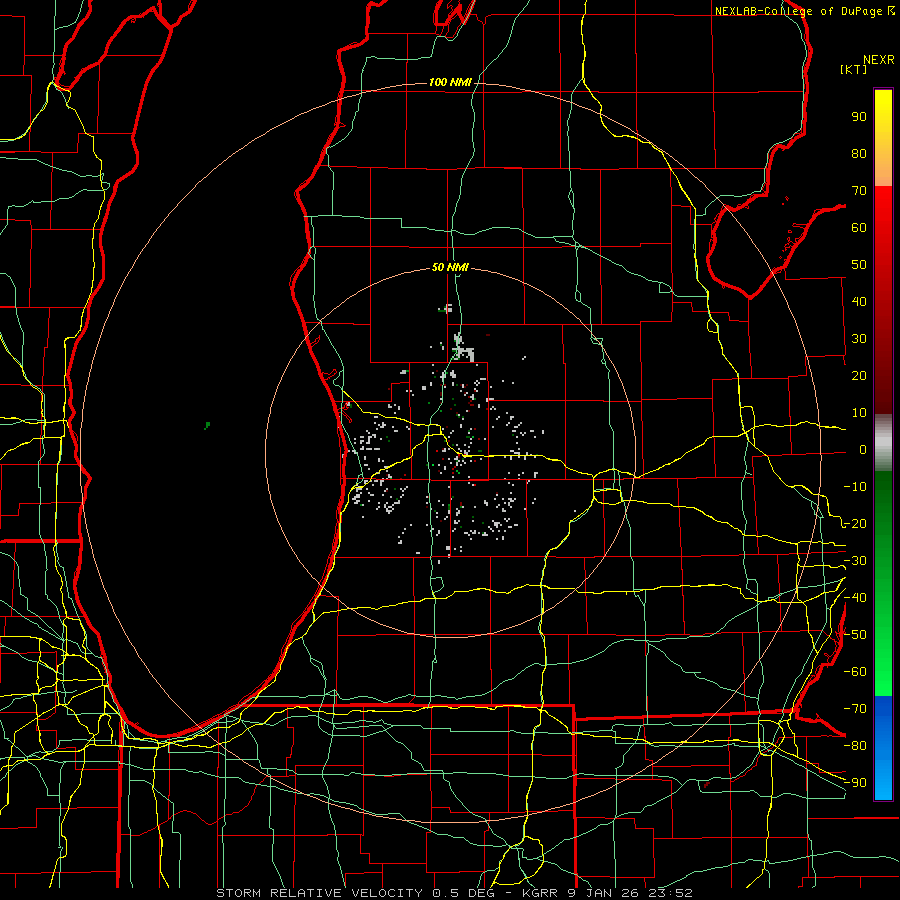The image size is (900, 900).
Task: Click the isolated green echo over Lake Michigan
Action: point(207,425)
